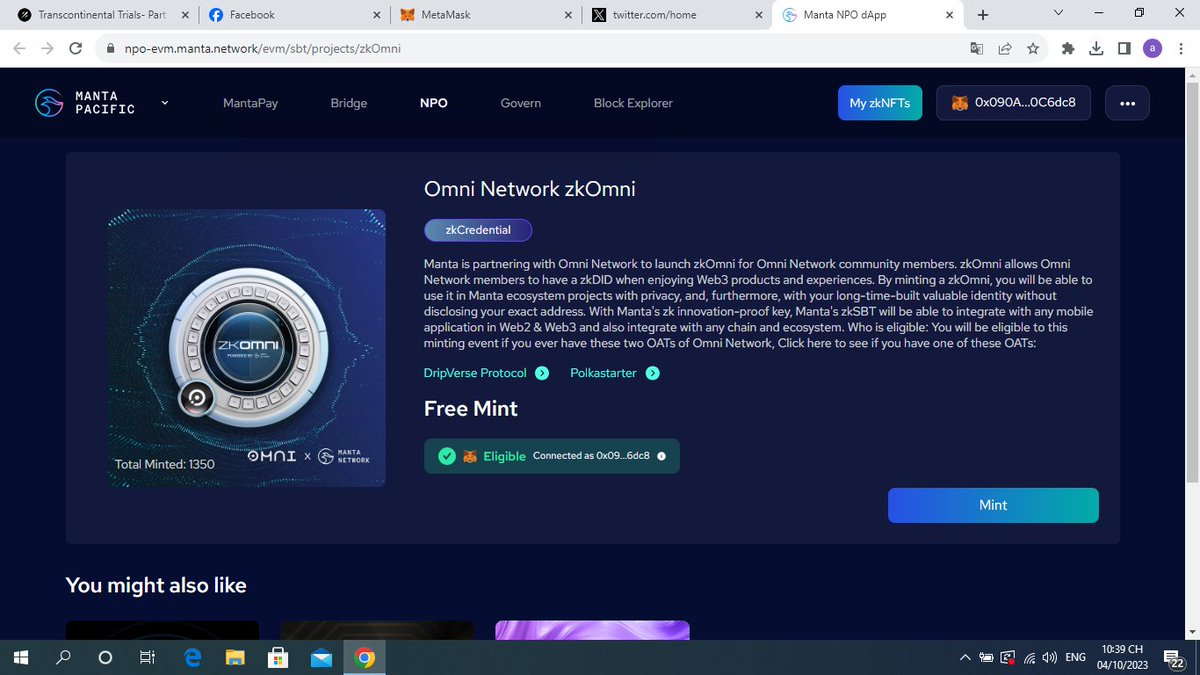Open the Govern section
This screenshot has height=675, width=1200.
(x=521, y=103)
